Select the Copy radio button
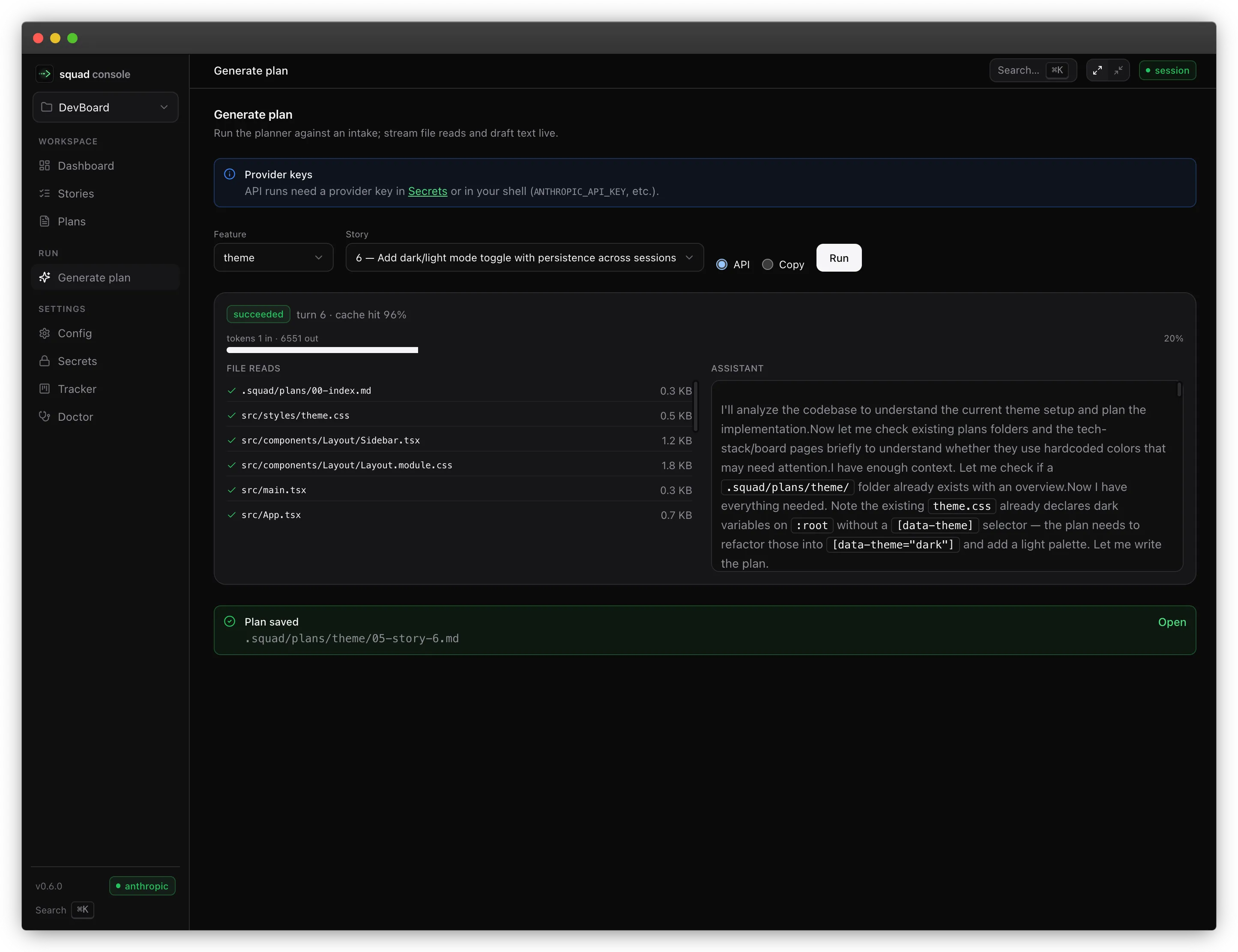 pyautogui.click(x=767, y=265)
